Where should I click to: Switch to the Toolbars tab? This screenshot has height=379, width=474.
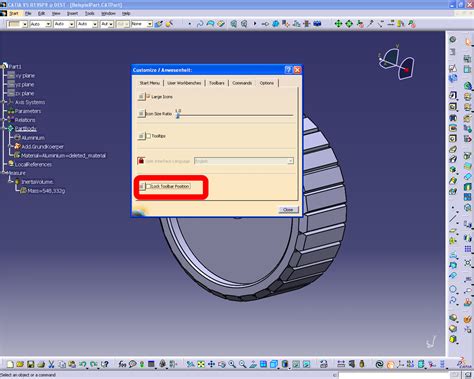[217, 83]
